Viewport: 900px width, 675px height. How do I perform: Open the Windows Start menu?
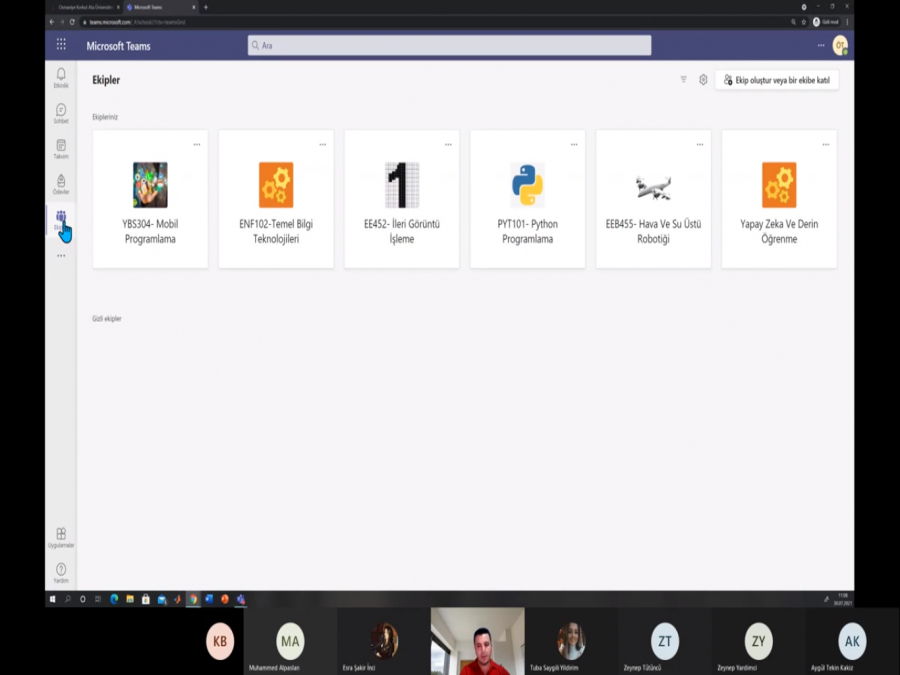point(53,599)
